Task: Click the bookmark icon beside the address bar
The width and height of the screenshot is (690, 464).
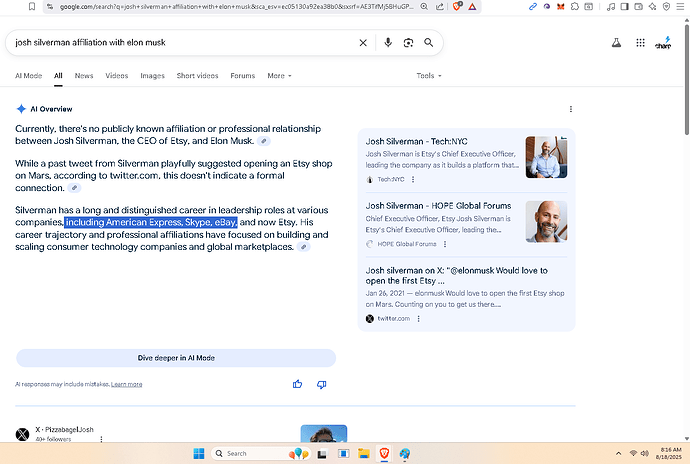Action: pos(32,6)
